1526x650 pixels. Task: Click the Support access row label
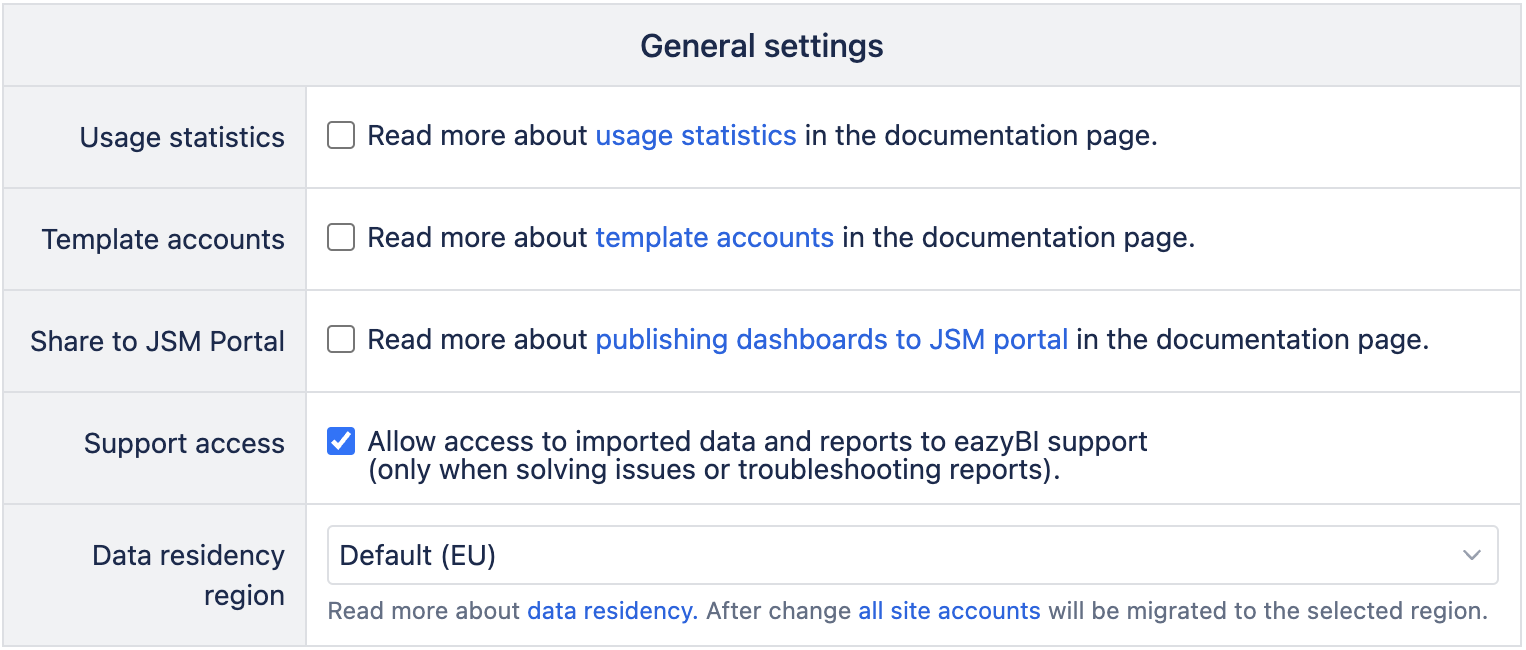point(184,444)
